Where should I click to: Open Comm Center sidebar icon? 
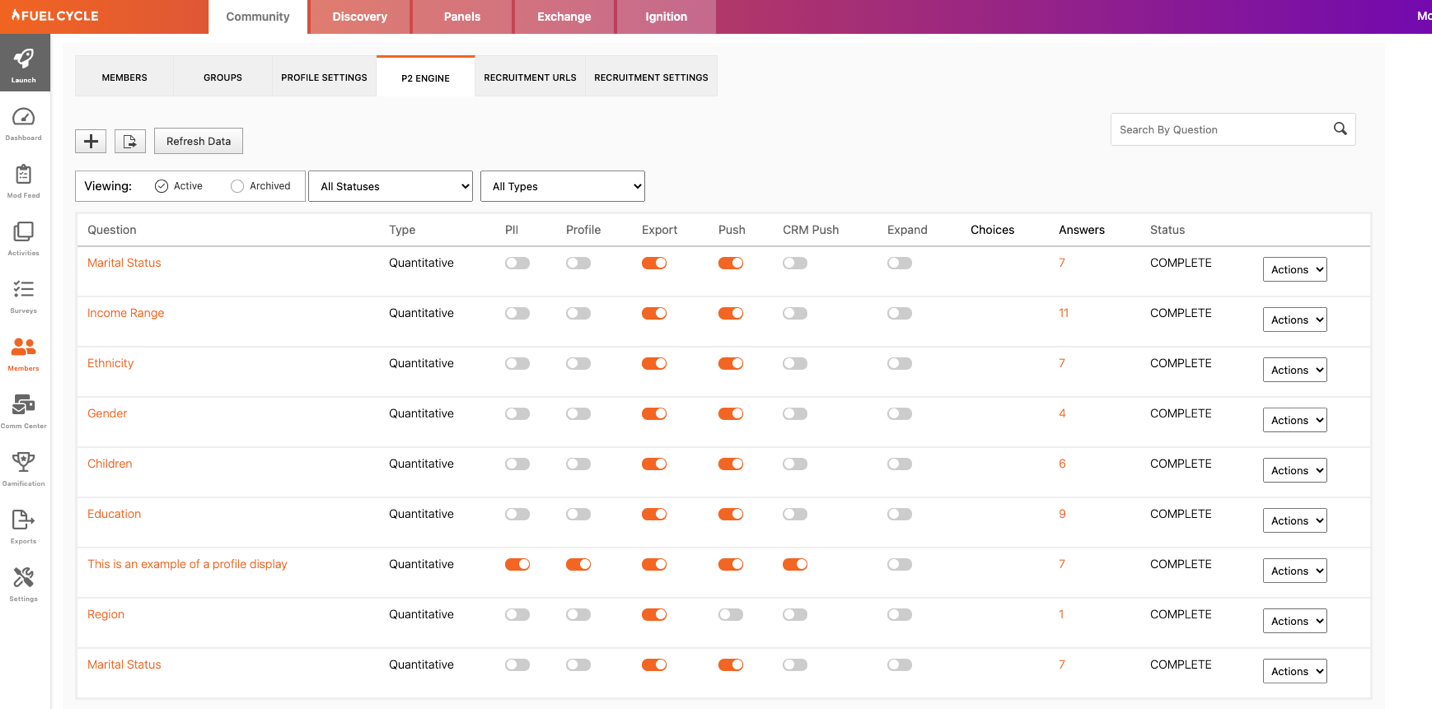(x=24, y=411)
